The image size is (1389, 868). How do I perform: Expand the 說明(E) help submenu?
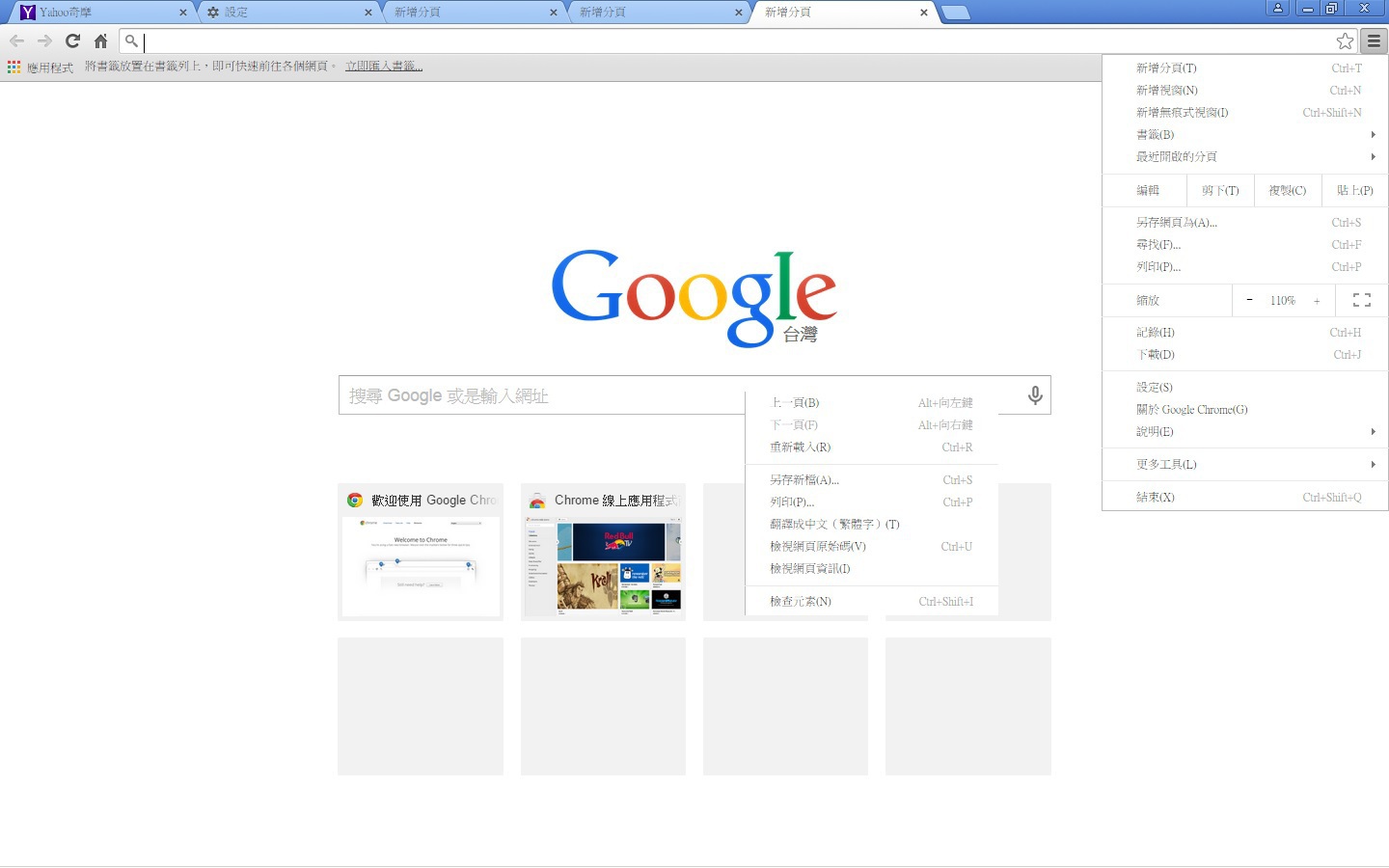coord(1245,431)
